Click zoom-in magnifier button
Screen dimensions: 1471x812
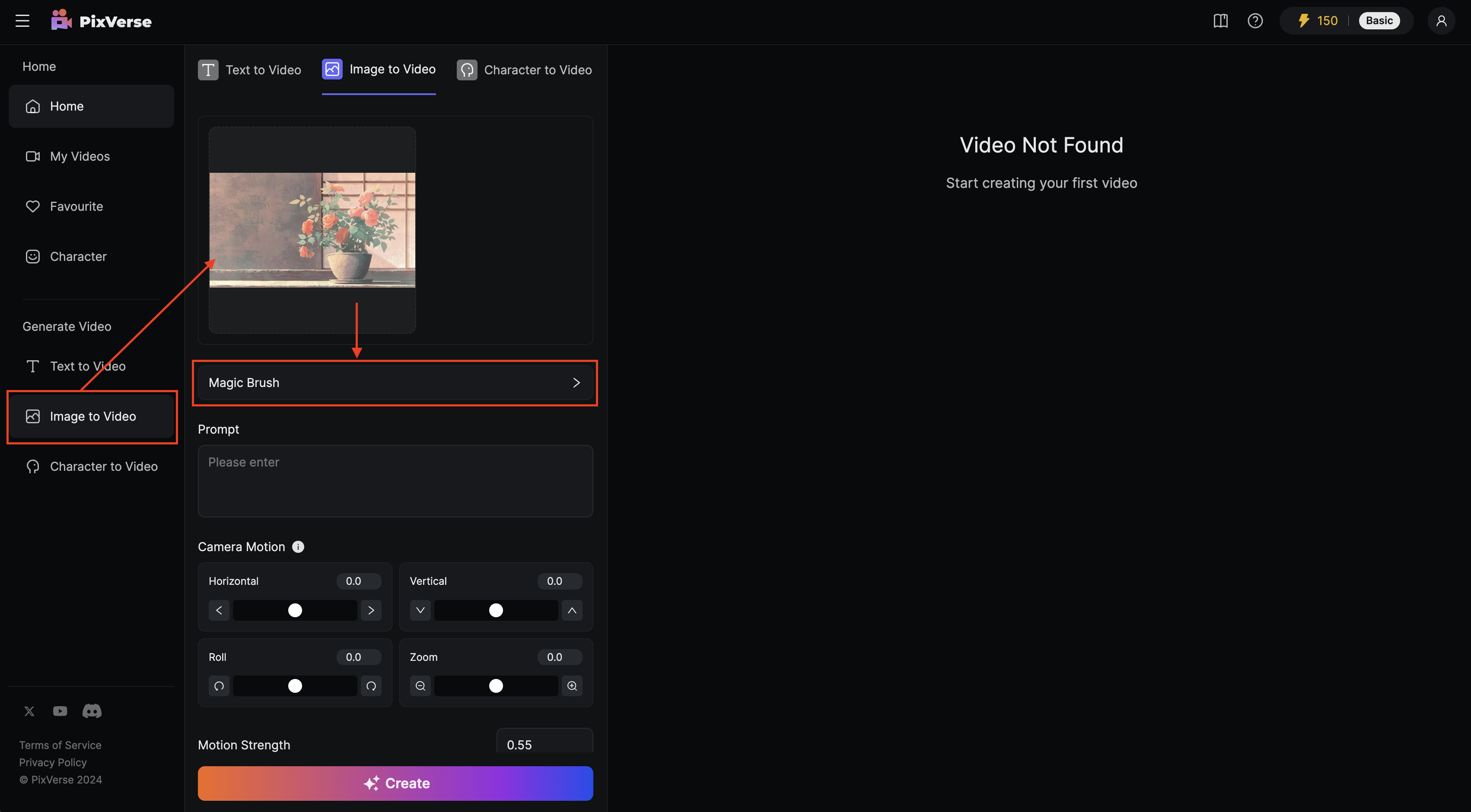click(x=572, y=686)
